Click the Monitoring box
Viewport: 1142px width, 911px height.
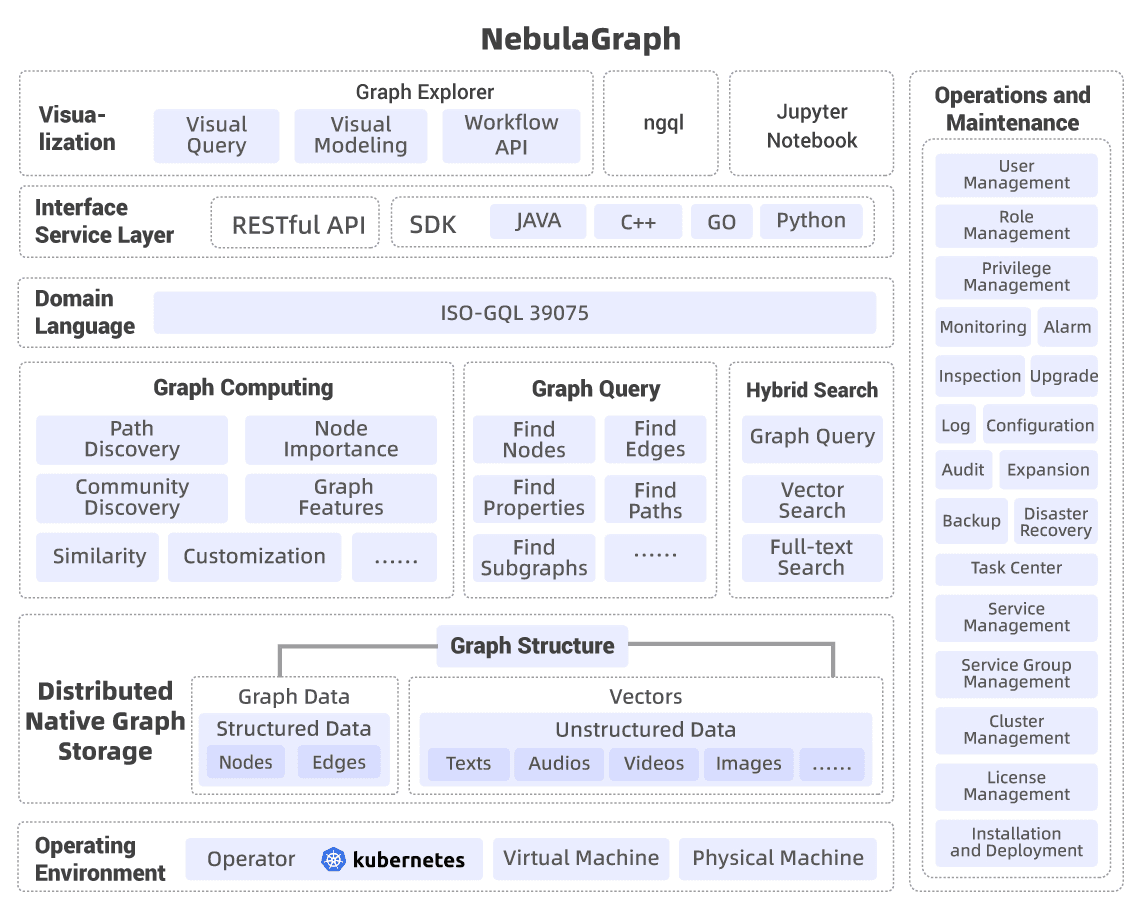tap(983, 327)
